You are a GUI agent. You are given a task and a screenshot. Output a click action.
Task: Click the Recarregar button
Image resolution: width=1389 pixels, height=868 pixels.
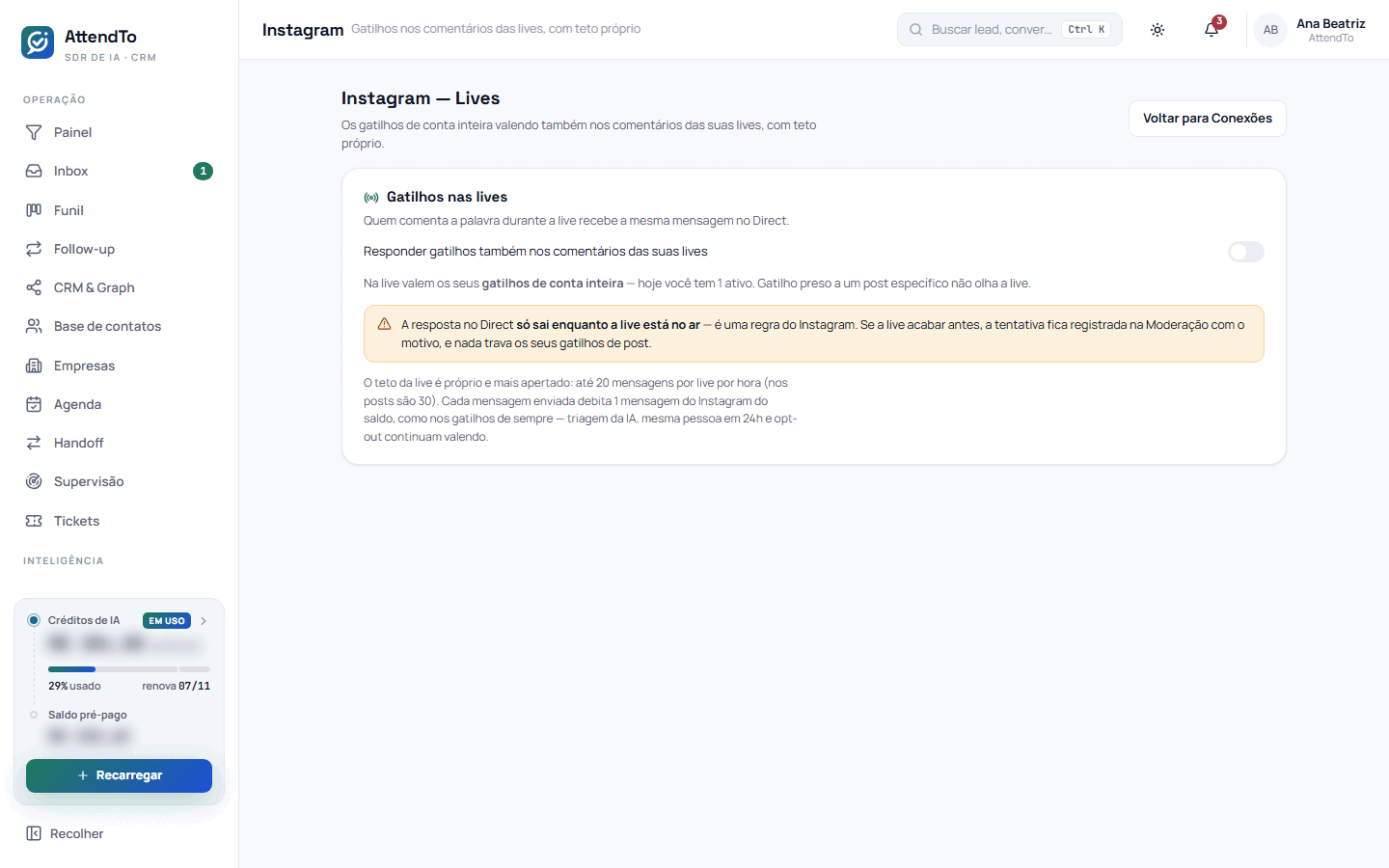click(x=119, y=775)
